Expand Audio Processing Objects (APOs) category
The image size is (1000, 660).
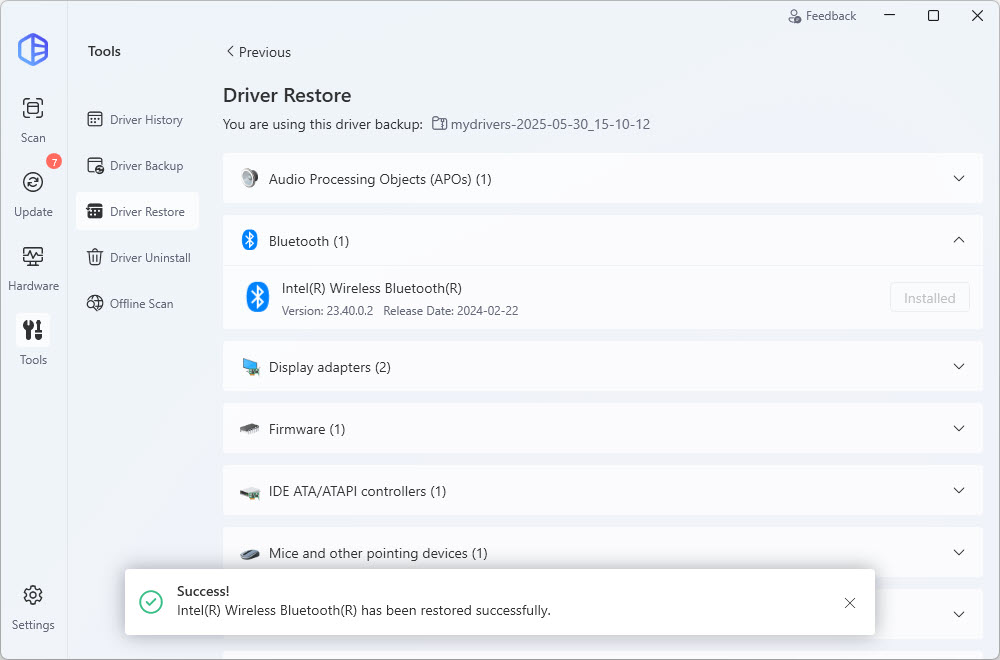(x=958, y=179)
